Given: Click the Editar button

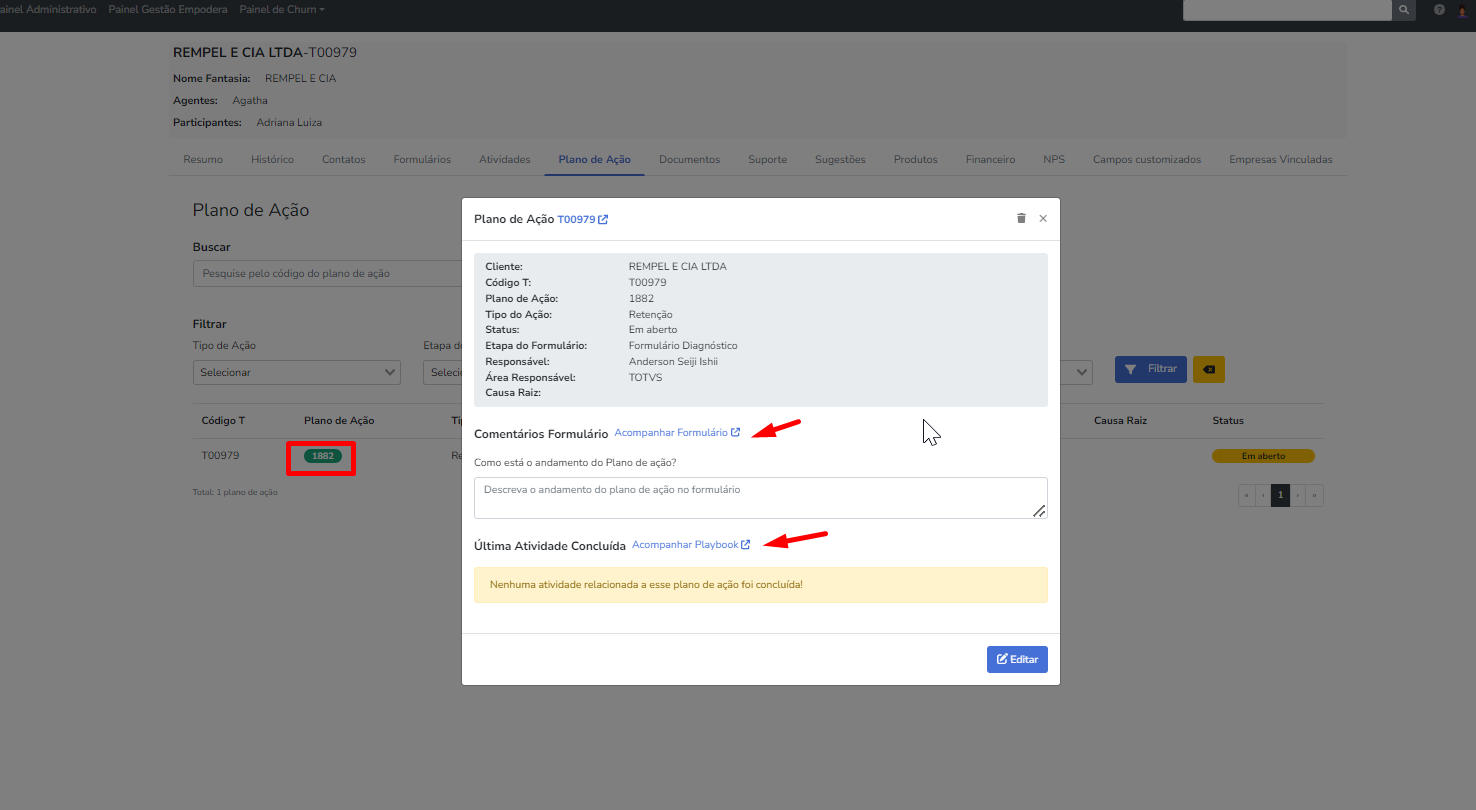Looking at the screenshot, I should click(x=1016, y=660).
